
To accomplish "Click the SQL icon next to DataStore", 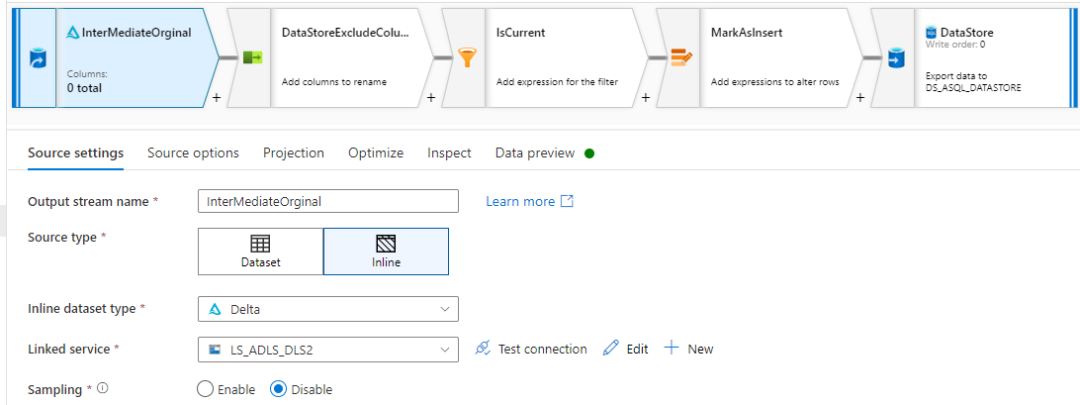I will click(x=931, y=32).
